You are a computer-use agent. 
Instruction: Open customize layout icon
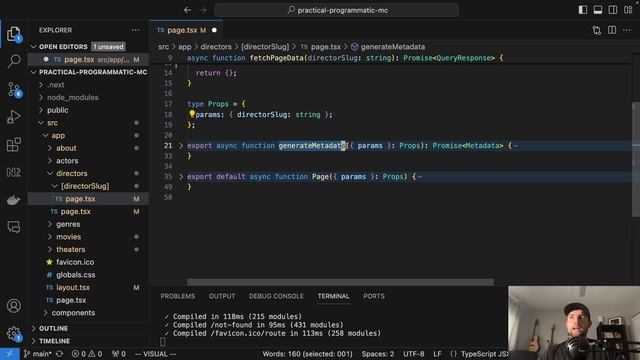[628, 10]
